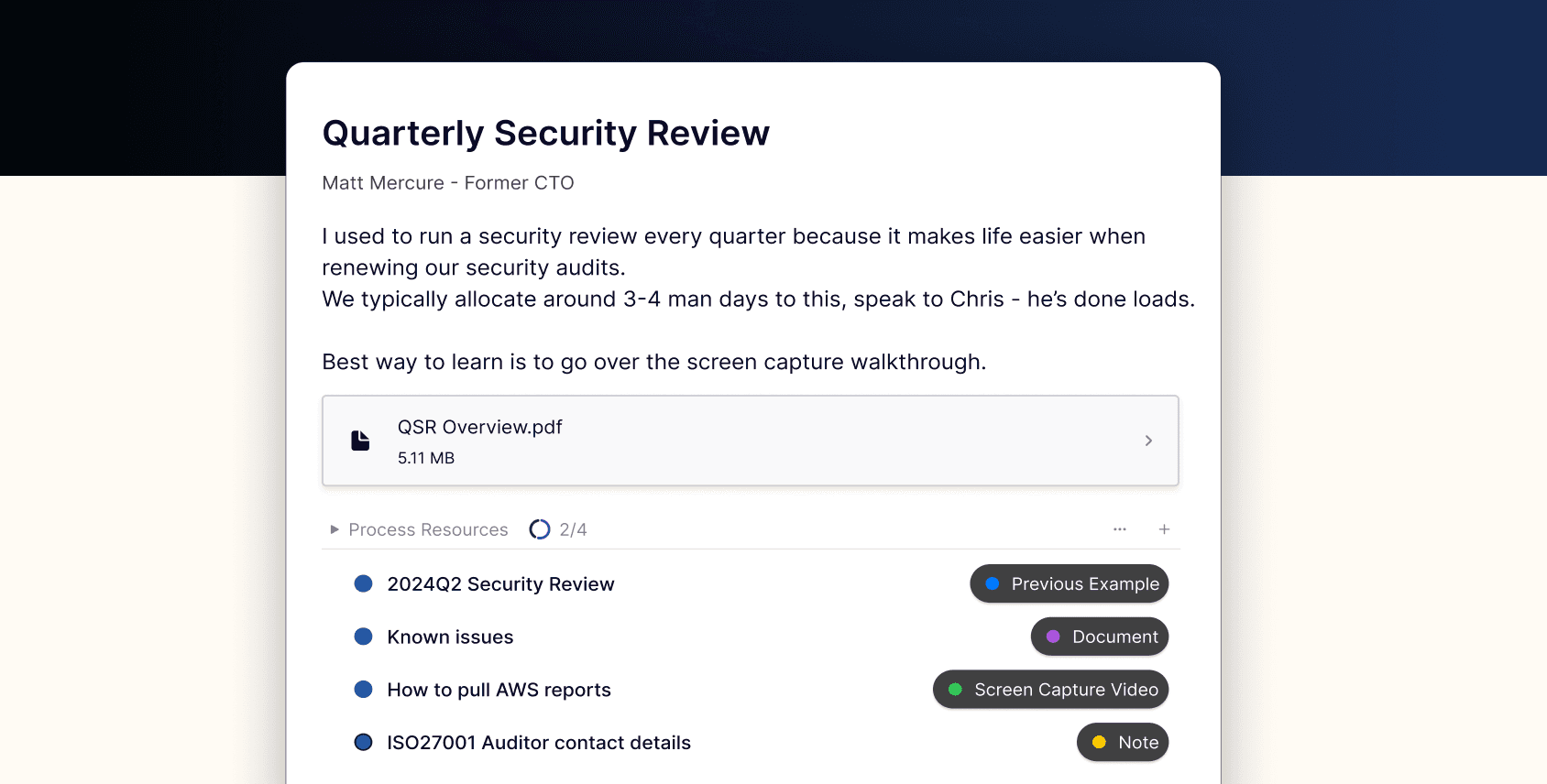The image size is (1547, 784).
Task: Toggle the circle beside ISO27001 Auditor contact details
Action: 364,743
